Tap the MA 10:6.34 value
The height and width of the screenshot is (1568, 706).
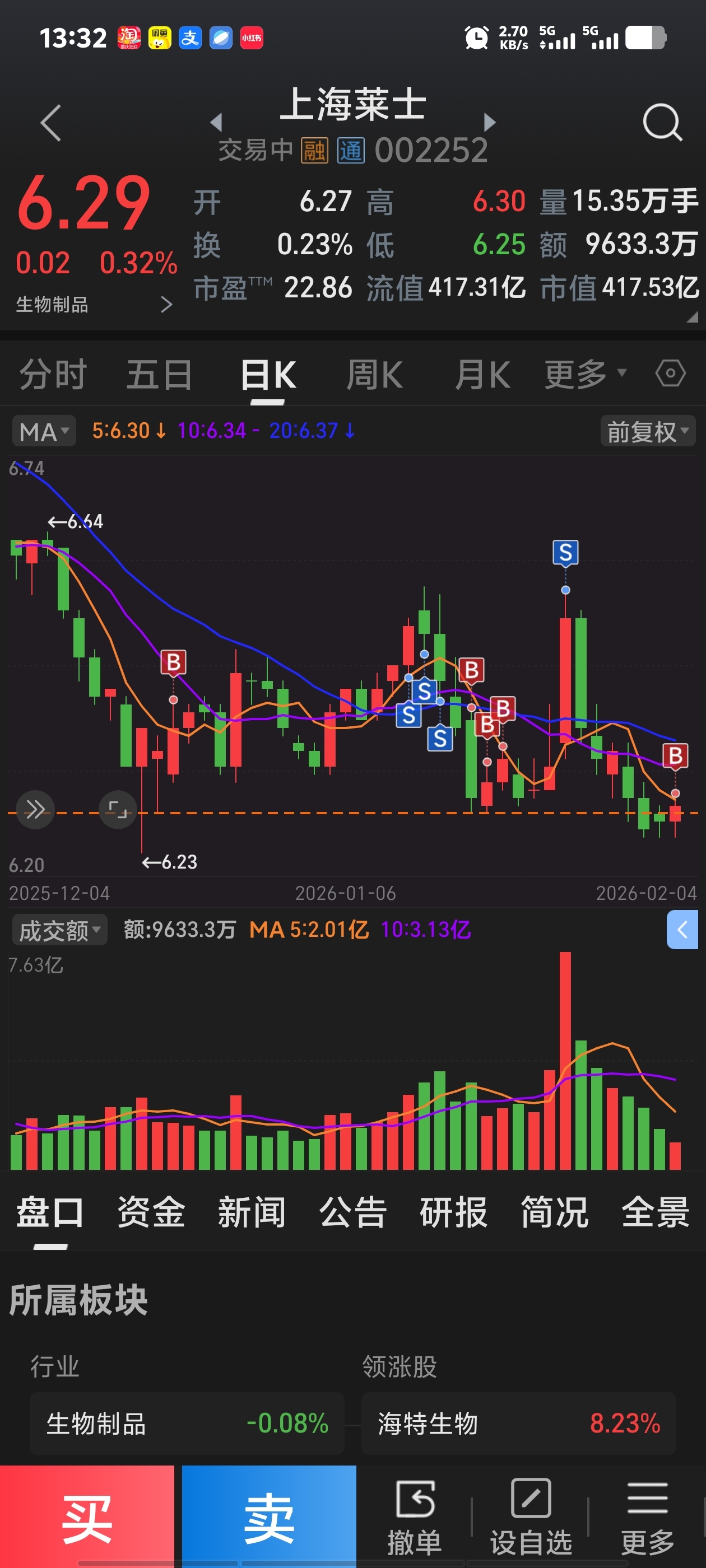coord(218,431)
